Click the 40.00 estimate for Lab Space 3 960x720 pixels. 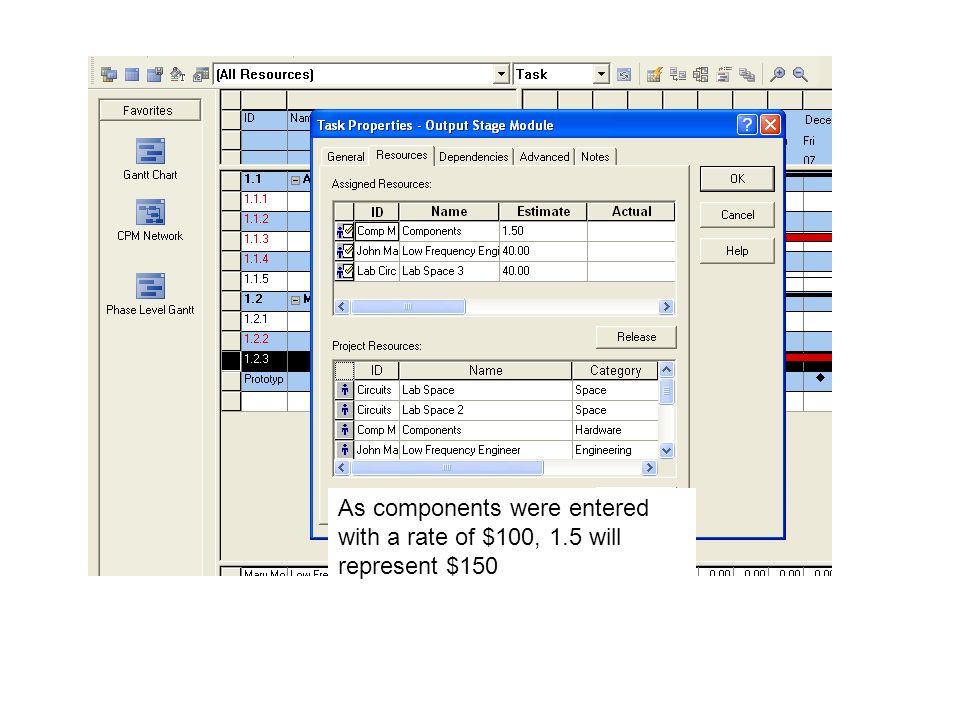[543, 271]
